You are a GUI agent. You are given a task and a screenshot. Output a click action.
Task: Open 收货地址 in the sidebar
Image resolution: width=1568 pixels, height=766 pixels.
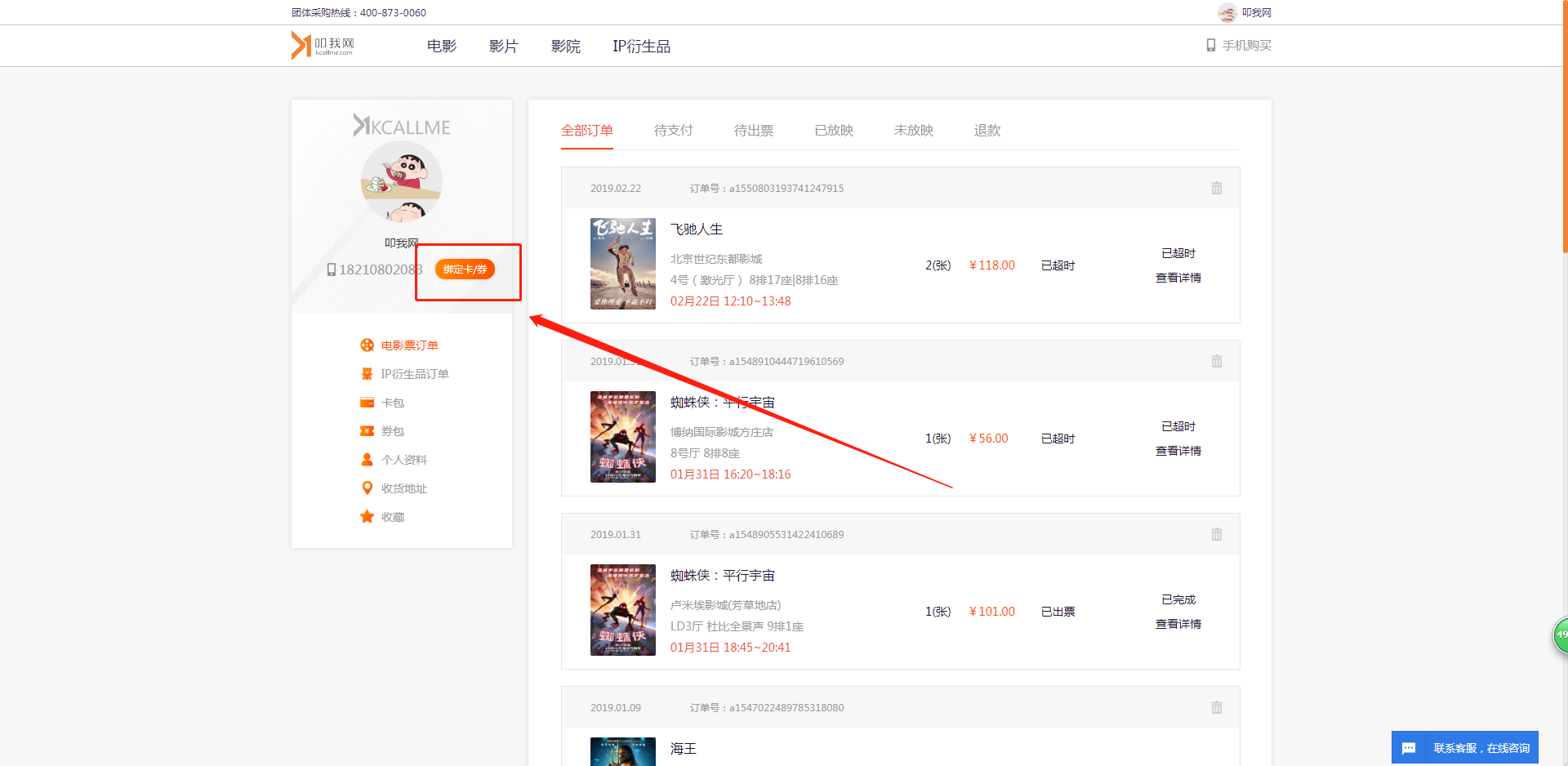(404, 488)
